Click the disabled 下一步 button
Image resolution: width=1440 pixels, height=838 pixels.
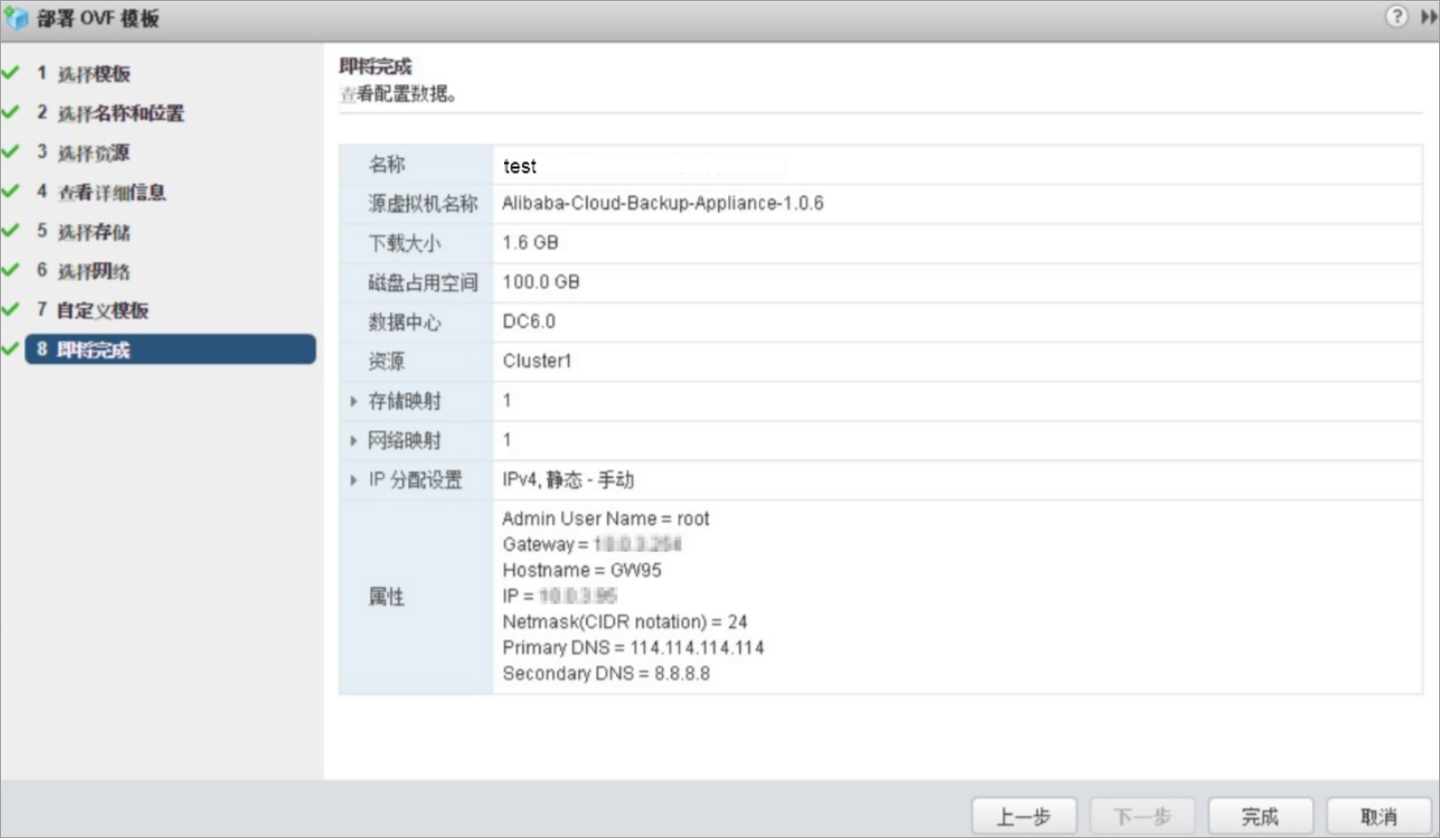1143,817
